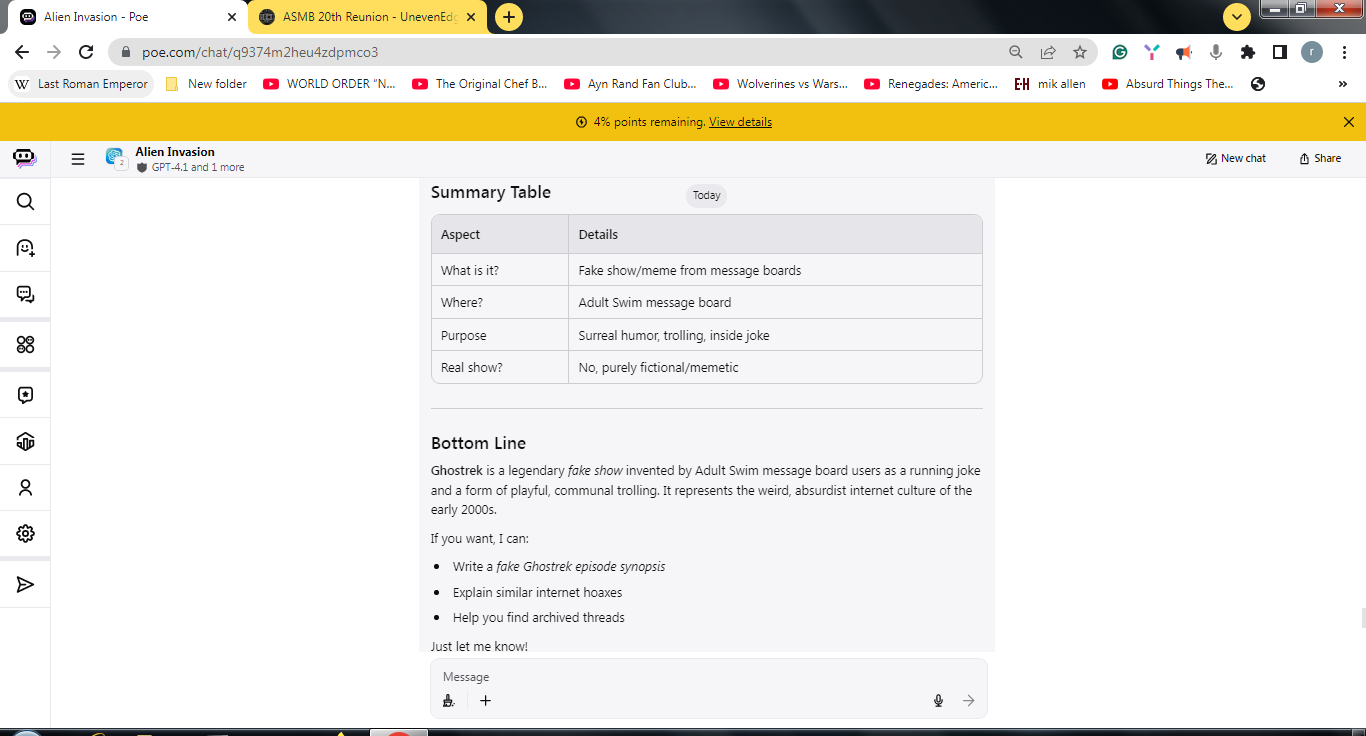Open the explore apps grid icon
Screen dimensions: 1366x736
click(25, 345)
